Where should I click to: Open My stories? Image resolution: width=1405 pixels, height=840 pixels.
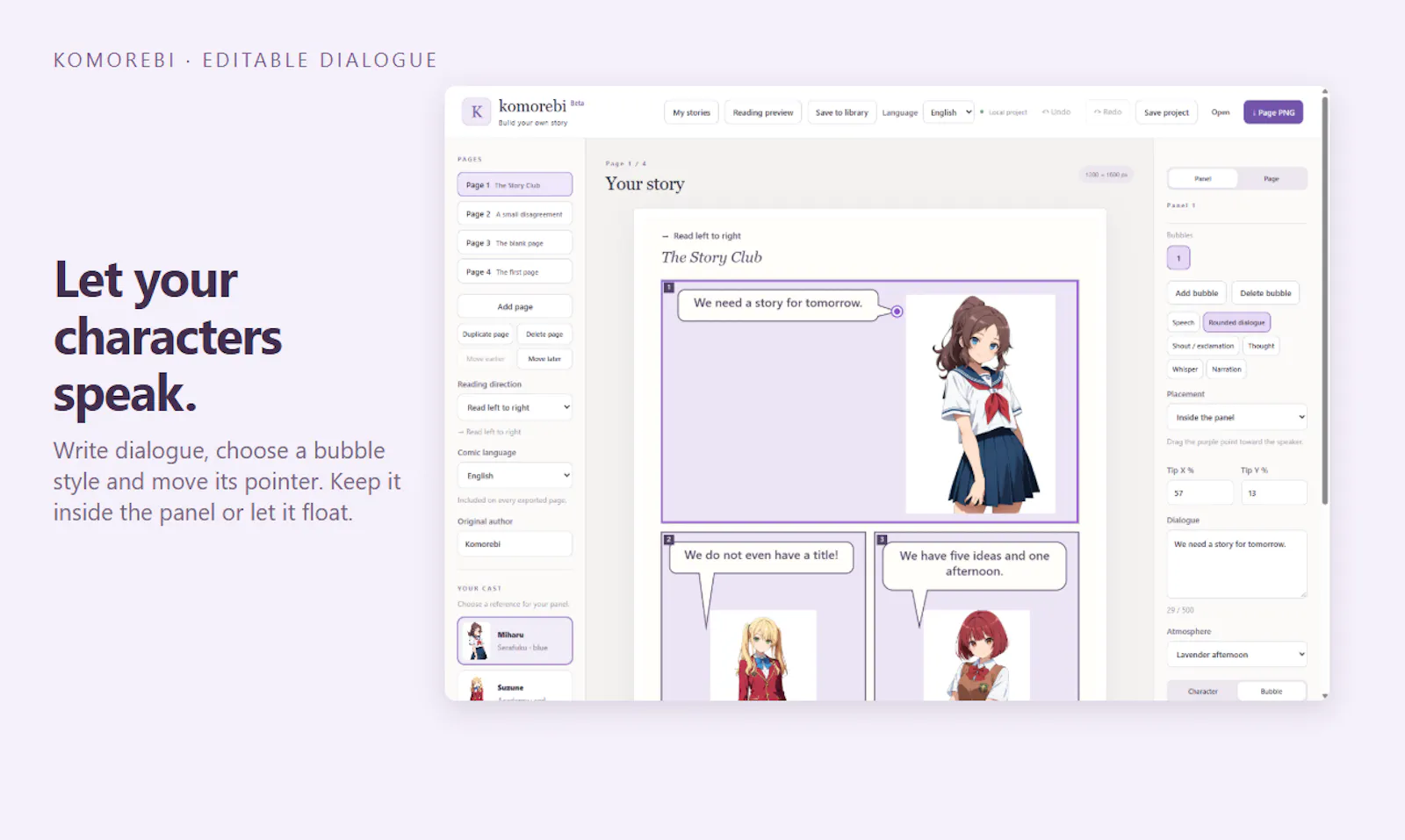point(692,112)
